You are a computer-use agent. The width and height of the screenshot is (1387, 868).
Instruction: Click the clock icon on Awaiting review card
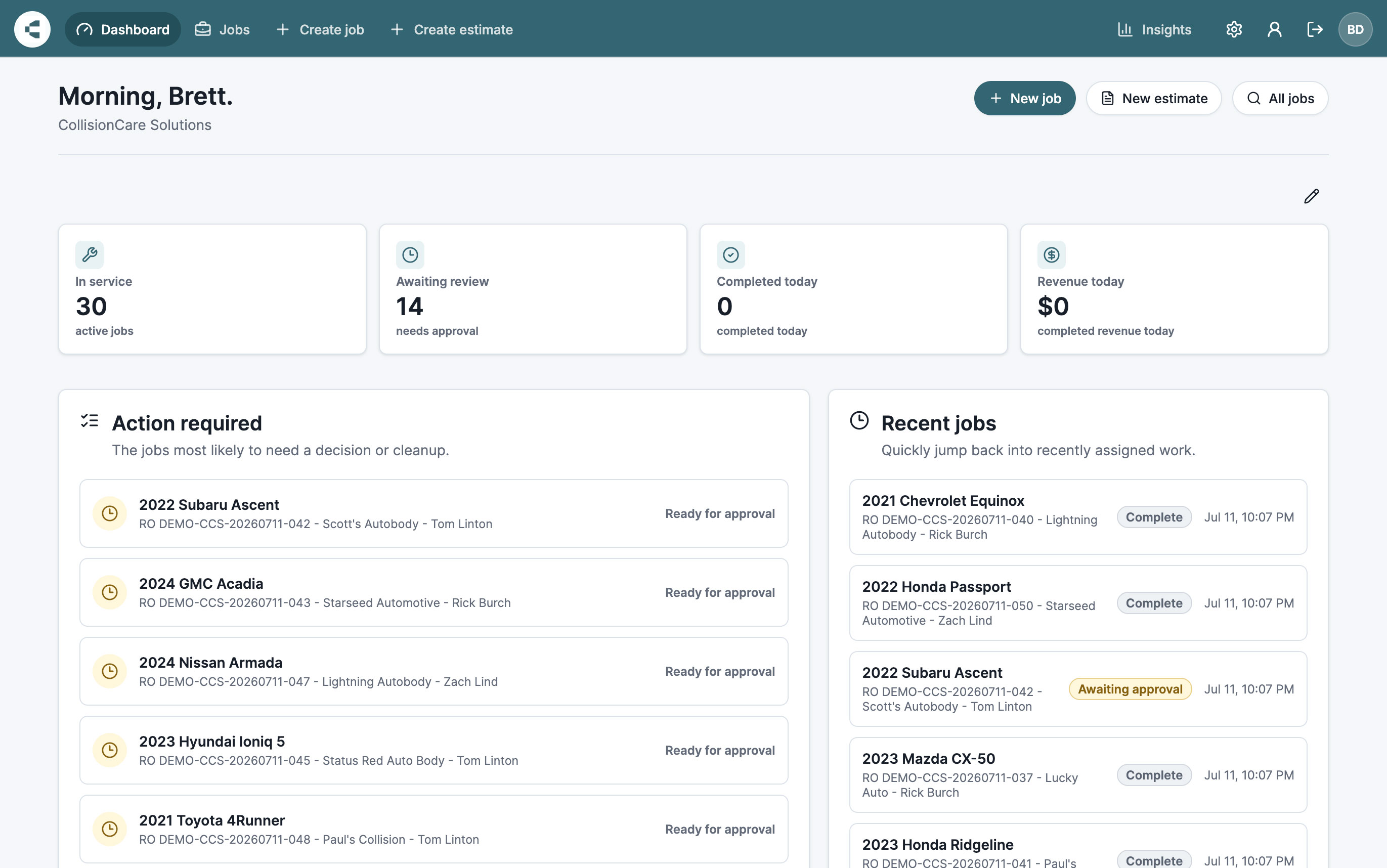(410, 254)
